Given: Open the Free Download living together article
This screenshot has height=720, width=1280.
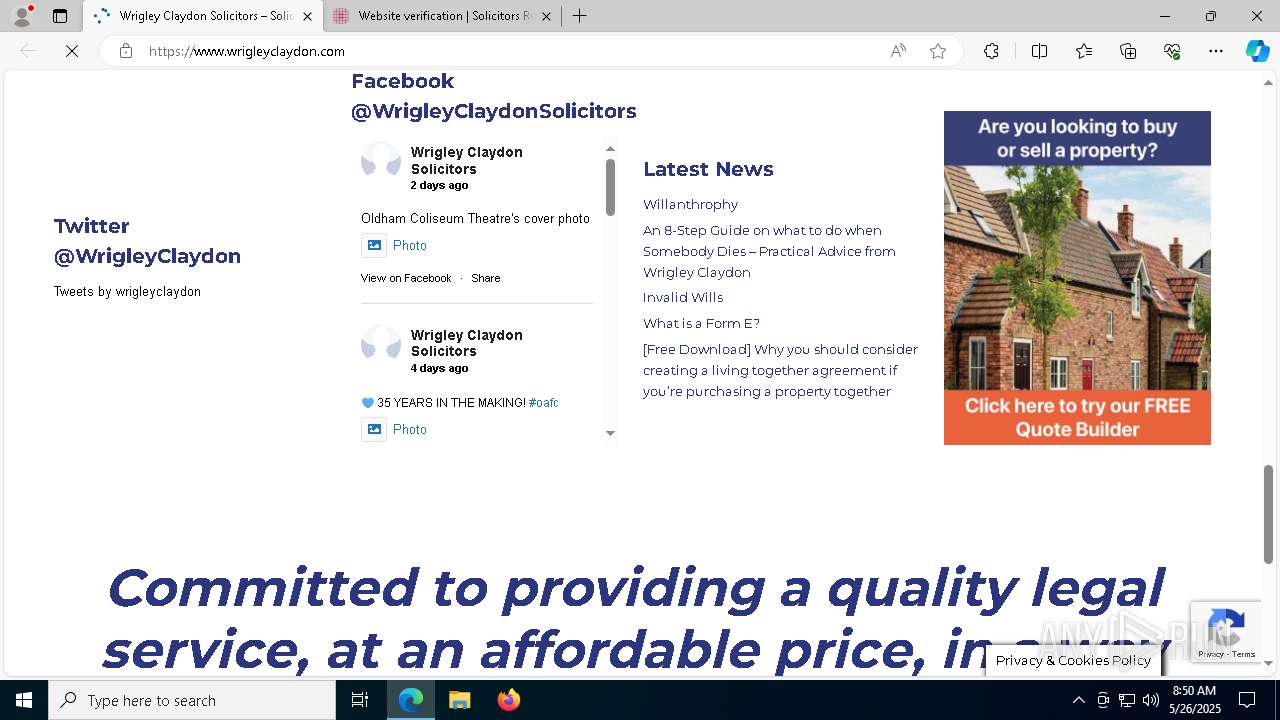Looking at the screenshot, I should [780, 370].
